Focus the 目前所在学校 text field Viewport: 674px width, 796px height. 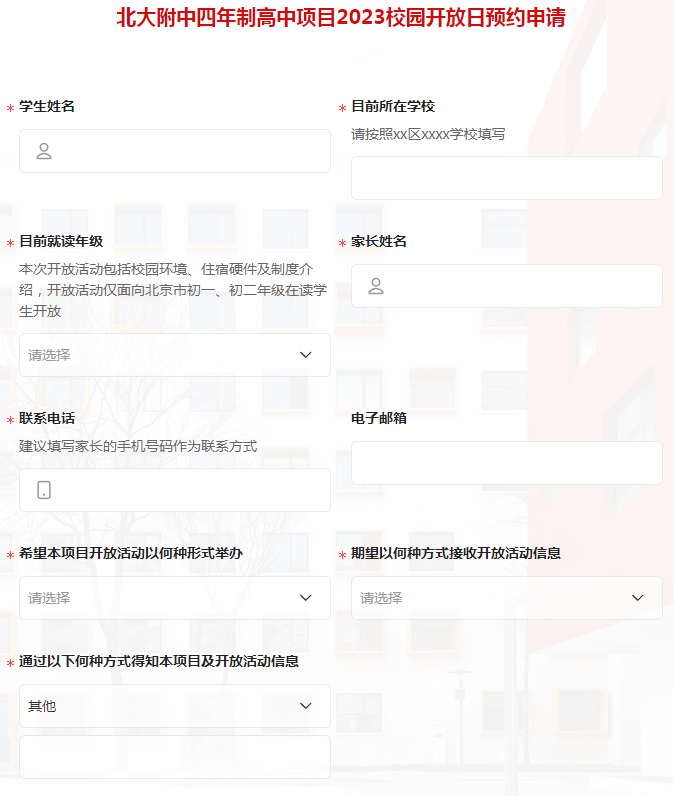pos(507,178)
